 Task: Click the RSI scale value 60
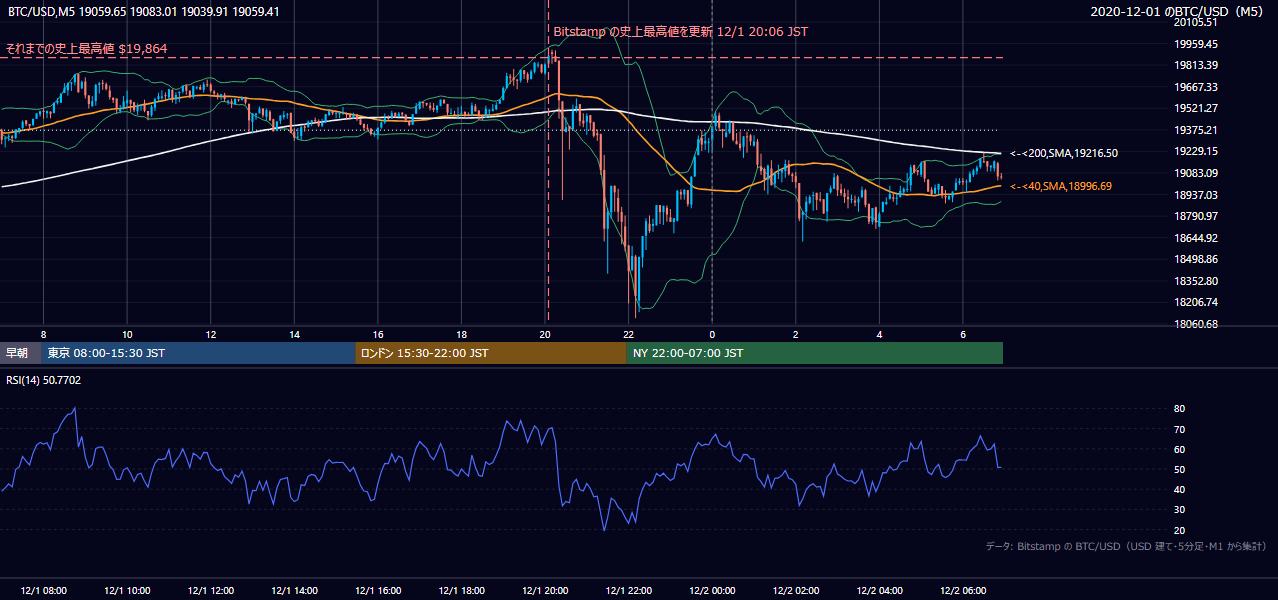click(1179, 449)
